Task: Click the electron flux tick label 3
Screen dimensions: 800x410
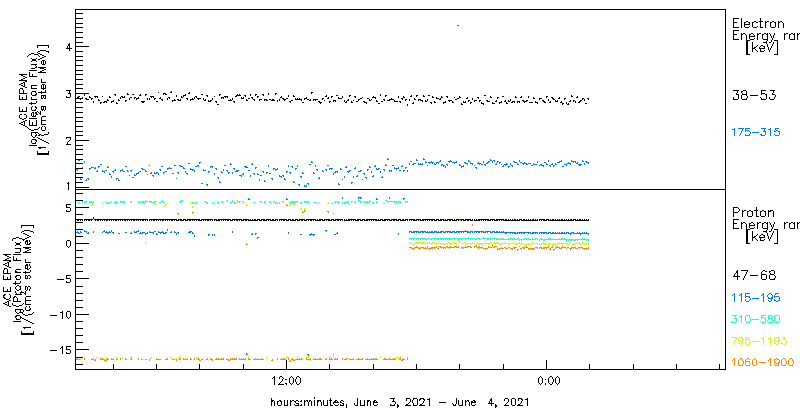Action: 66,93
